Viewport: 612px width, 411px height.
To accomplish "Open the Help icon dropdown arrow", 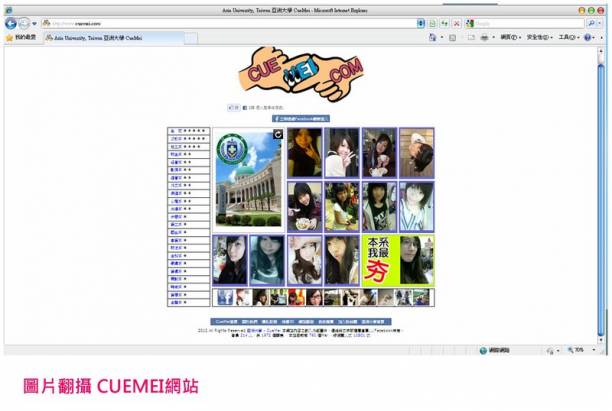I will pos(594,37).
